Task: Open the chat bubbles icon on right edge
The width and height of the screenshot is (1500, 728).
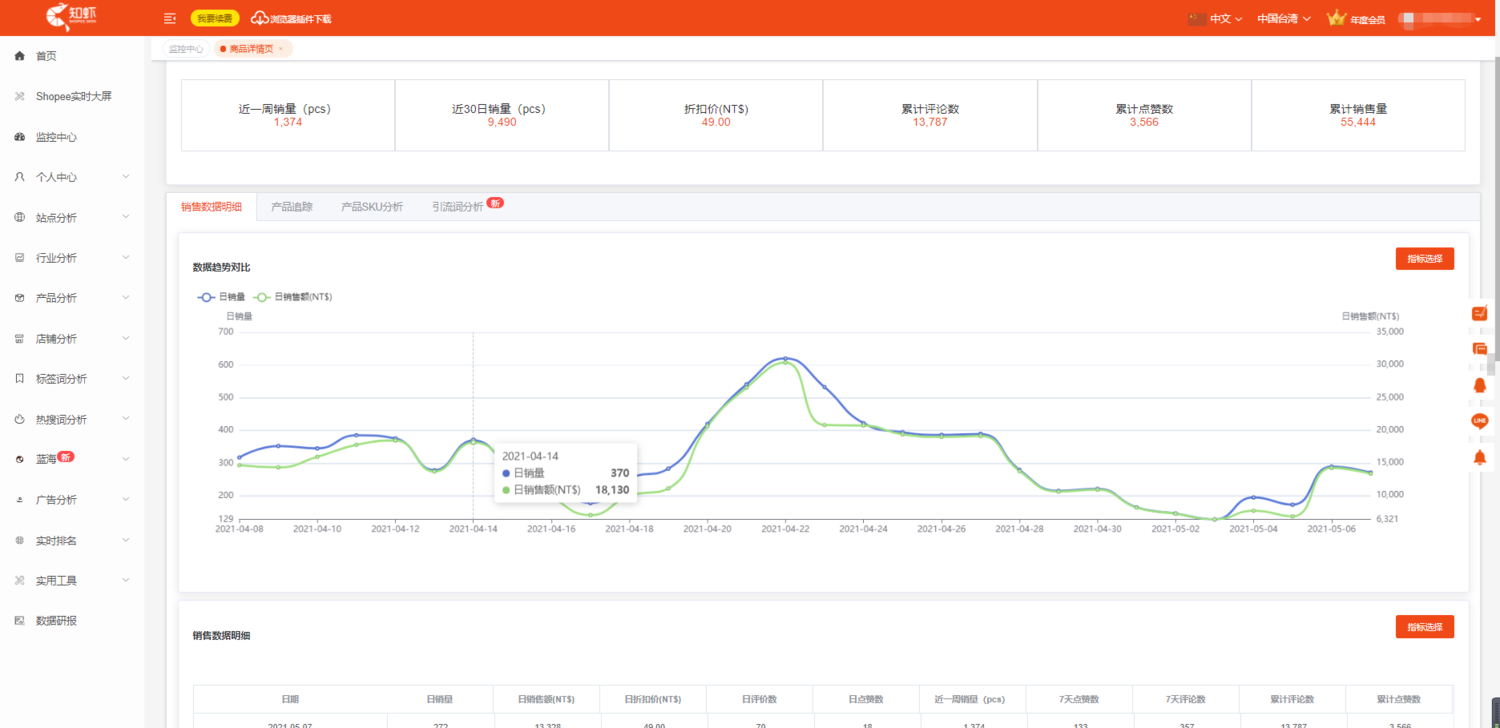Action: (x=1479, y=349)
